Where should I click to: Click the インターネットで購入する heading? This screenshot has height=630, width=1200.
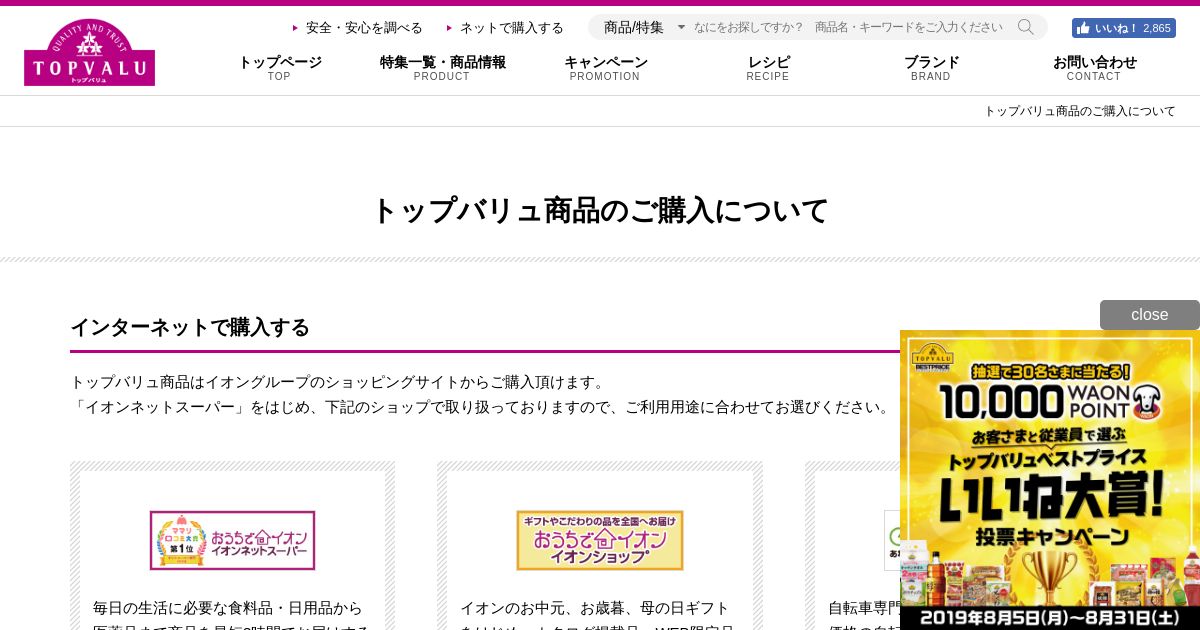point(190,327)
